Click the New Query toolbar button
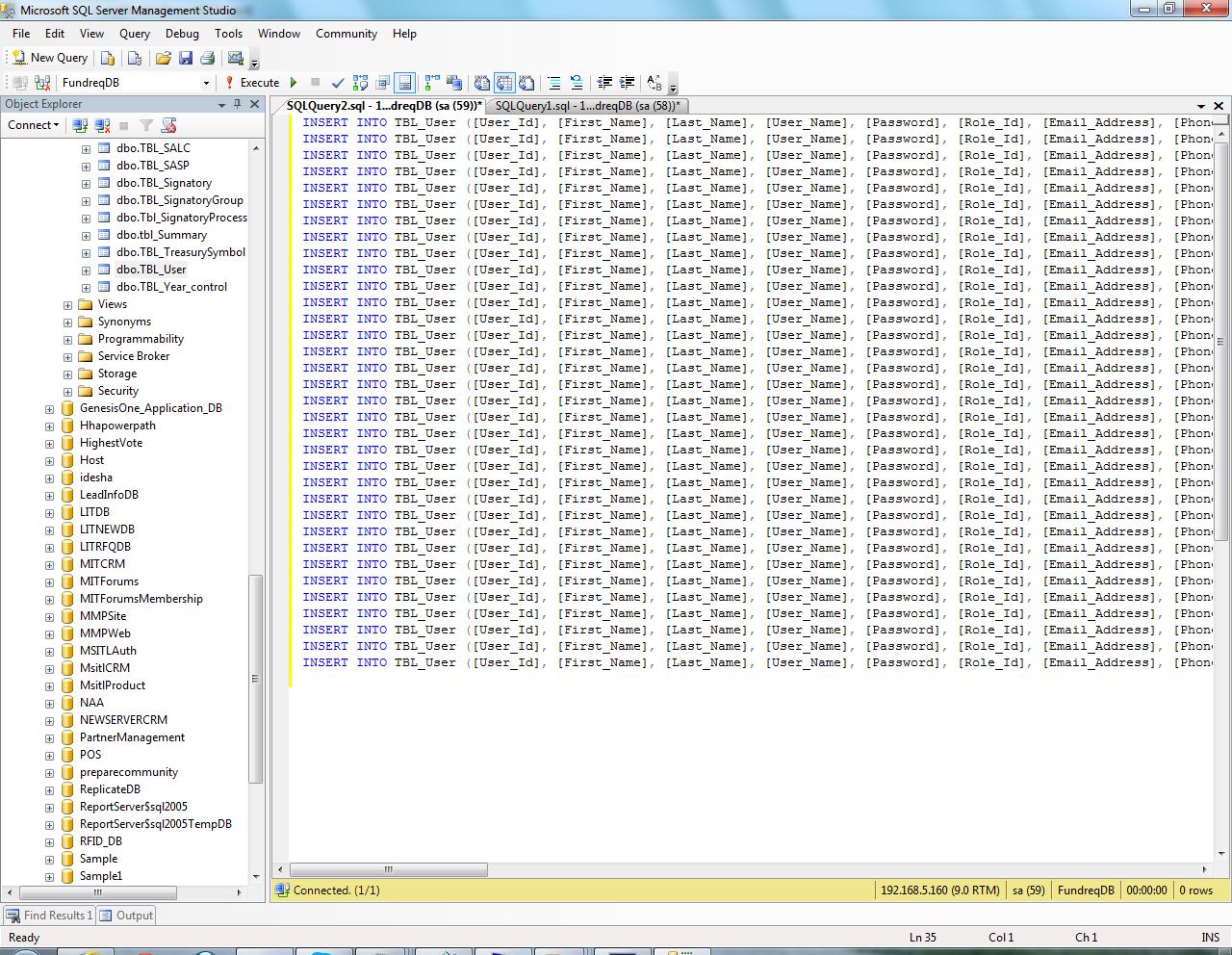The width and height of the screenshot is (1232, 955). [x=49, y=58]
